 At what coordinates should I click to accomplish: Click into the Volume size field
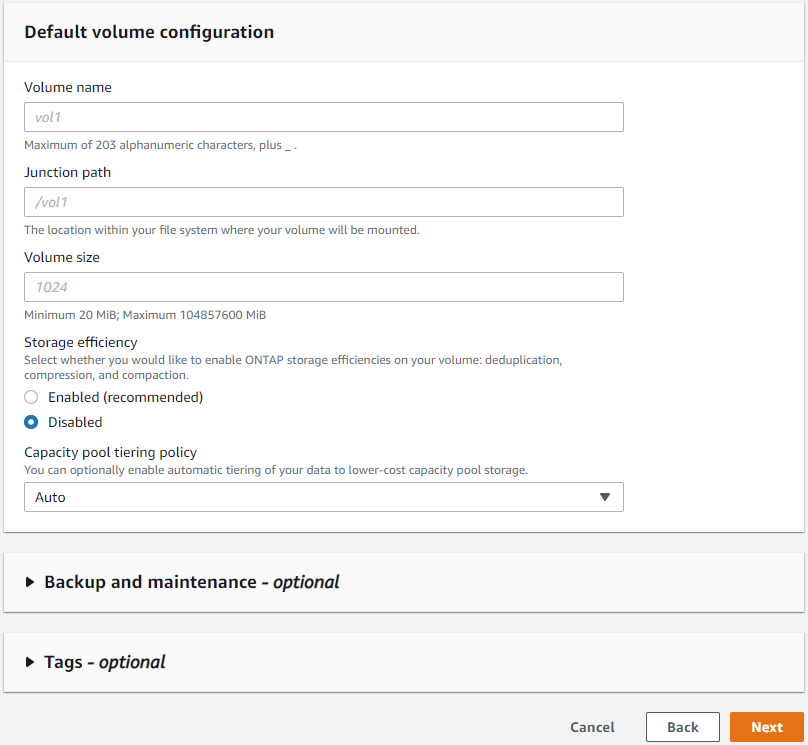tap(323, 287)
